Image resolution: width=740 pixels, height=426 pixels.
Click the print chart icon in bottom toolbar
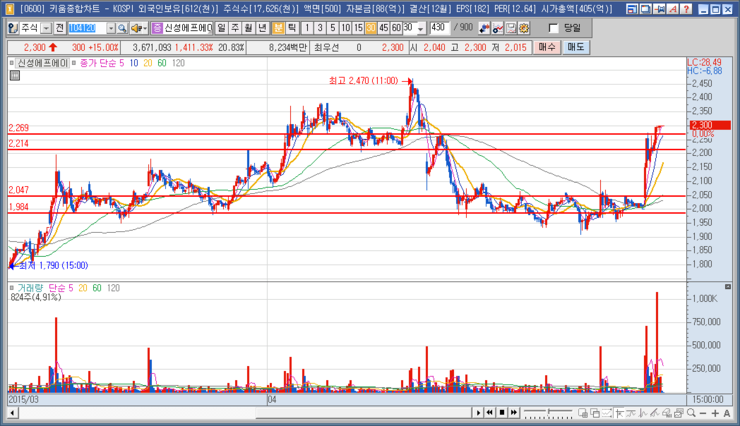coord(679,413)
